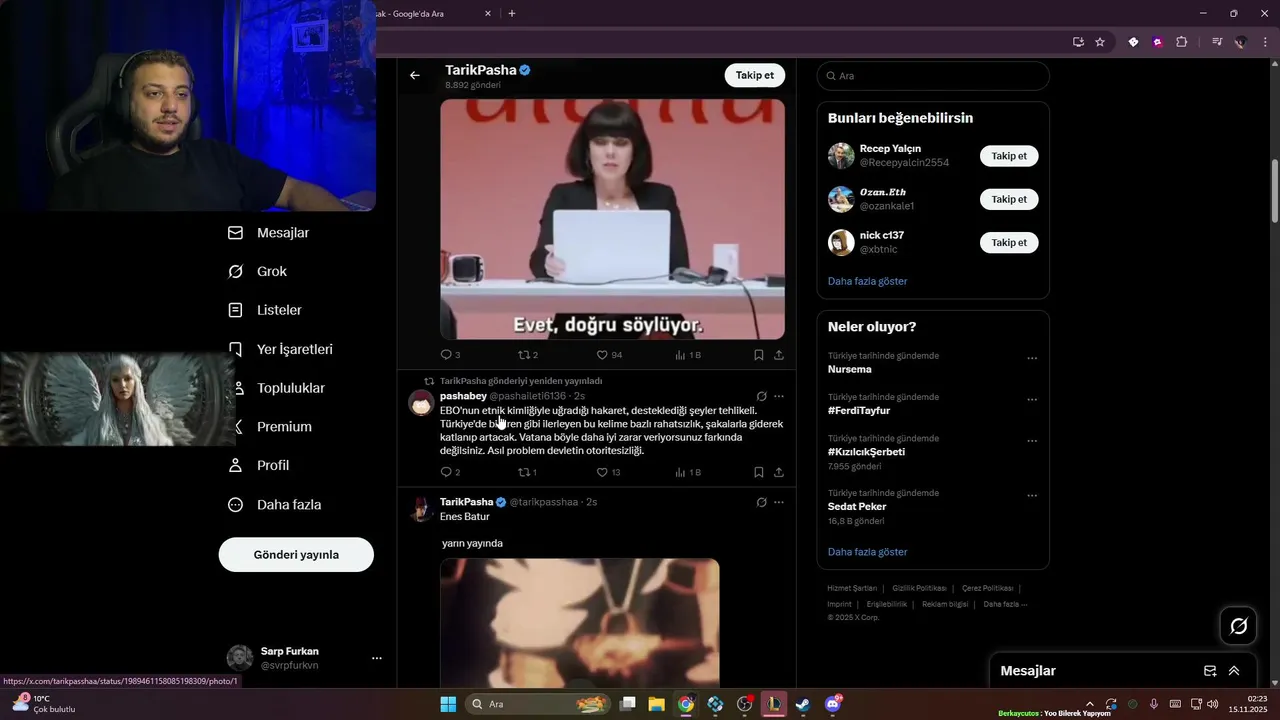Ask Grok about the Enes Batur post
The image size is (1280, 720).
(x=762, y=502)
